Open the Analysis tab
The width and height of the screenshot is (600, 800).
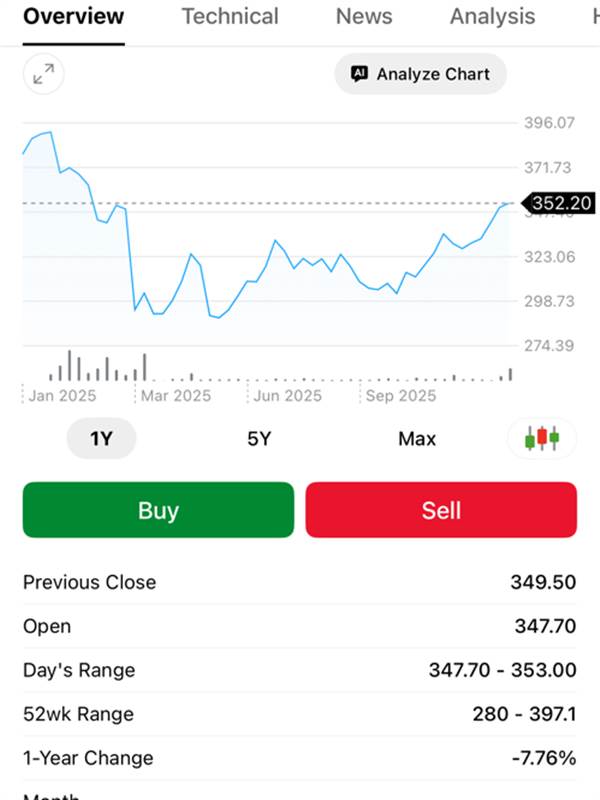(492, 17)
